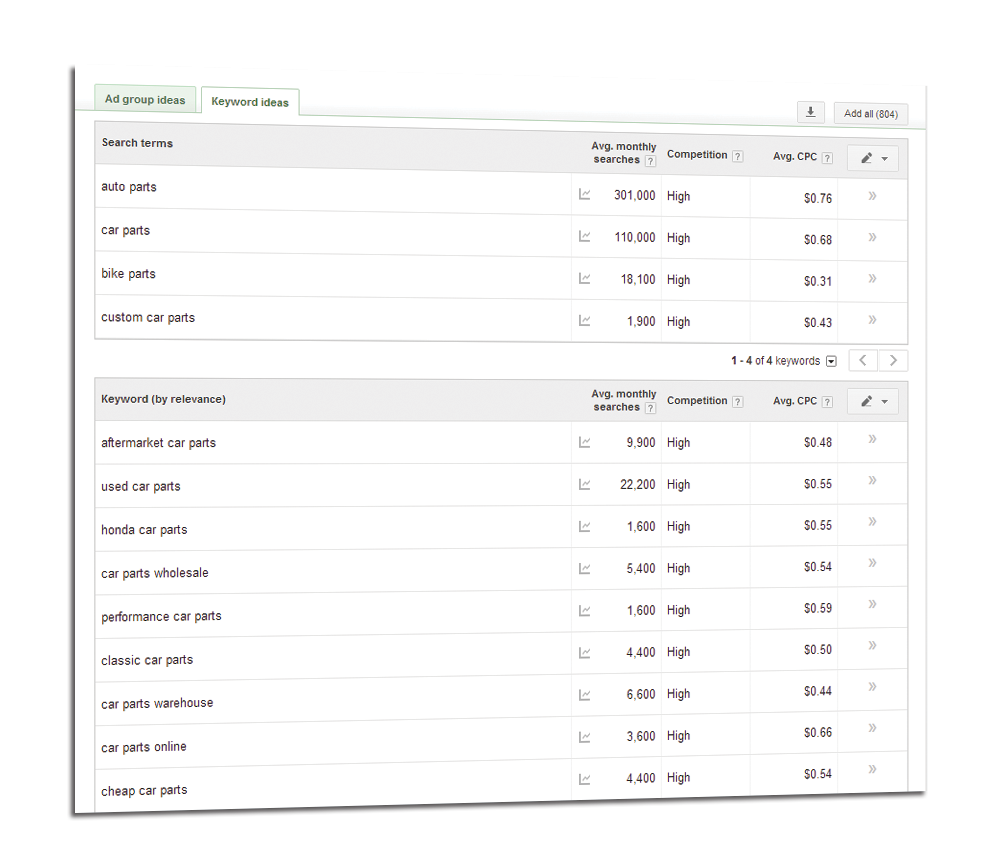Switch to the Ad group ideas tab
The image size is (1008, 864).
click(x=145, y=99)
